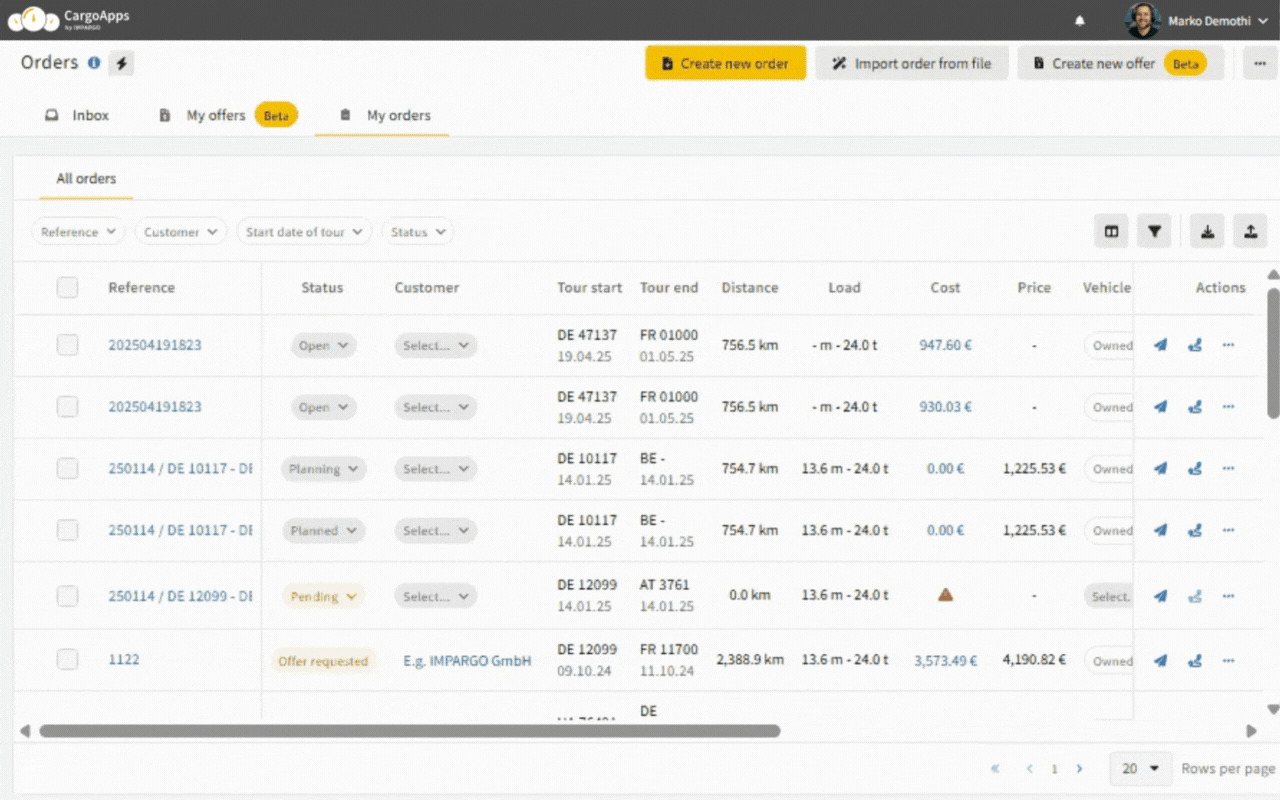Send order 202504191823 via the paper plane icon
Image resolution: width=1280 pixels, height=800 pixels.
click(x=1160, y=345)
